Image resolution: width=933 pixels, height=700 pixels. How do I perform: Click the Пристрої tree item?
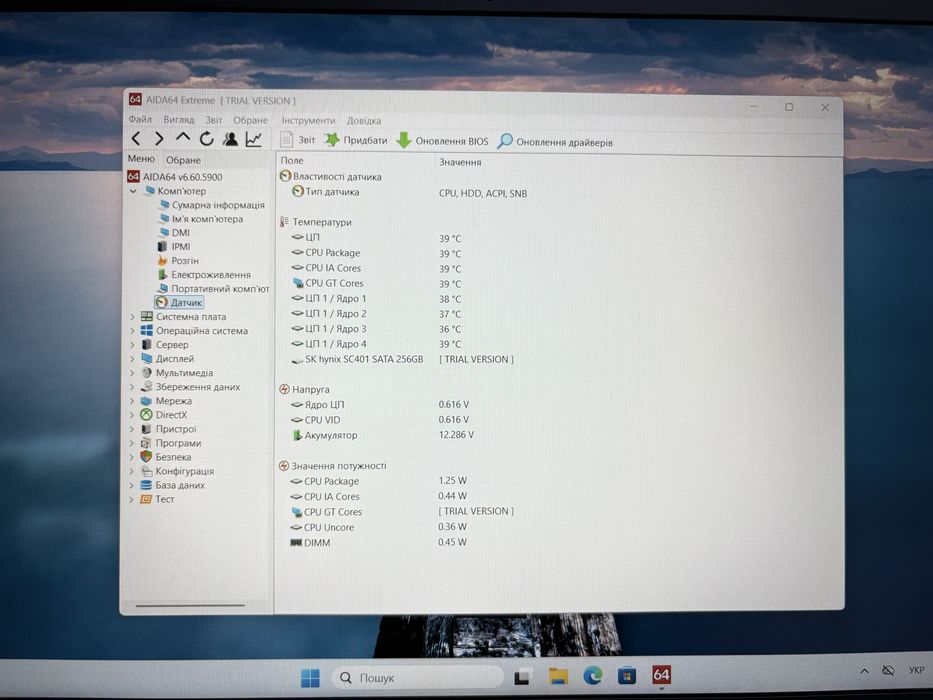pos(168,429)
